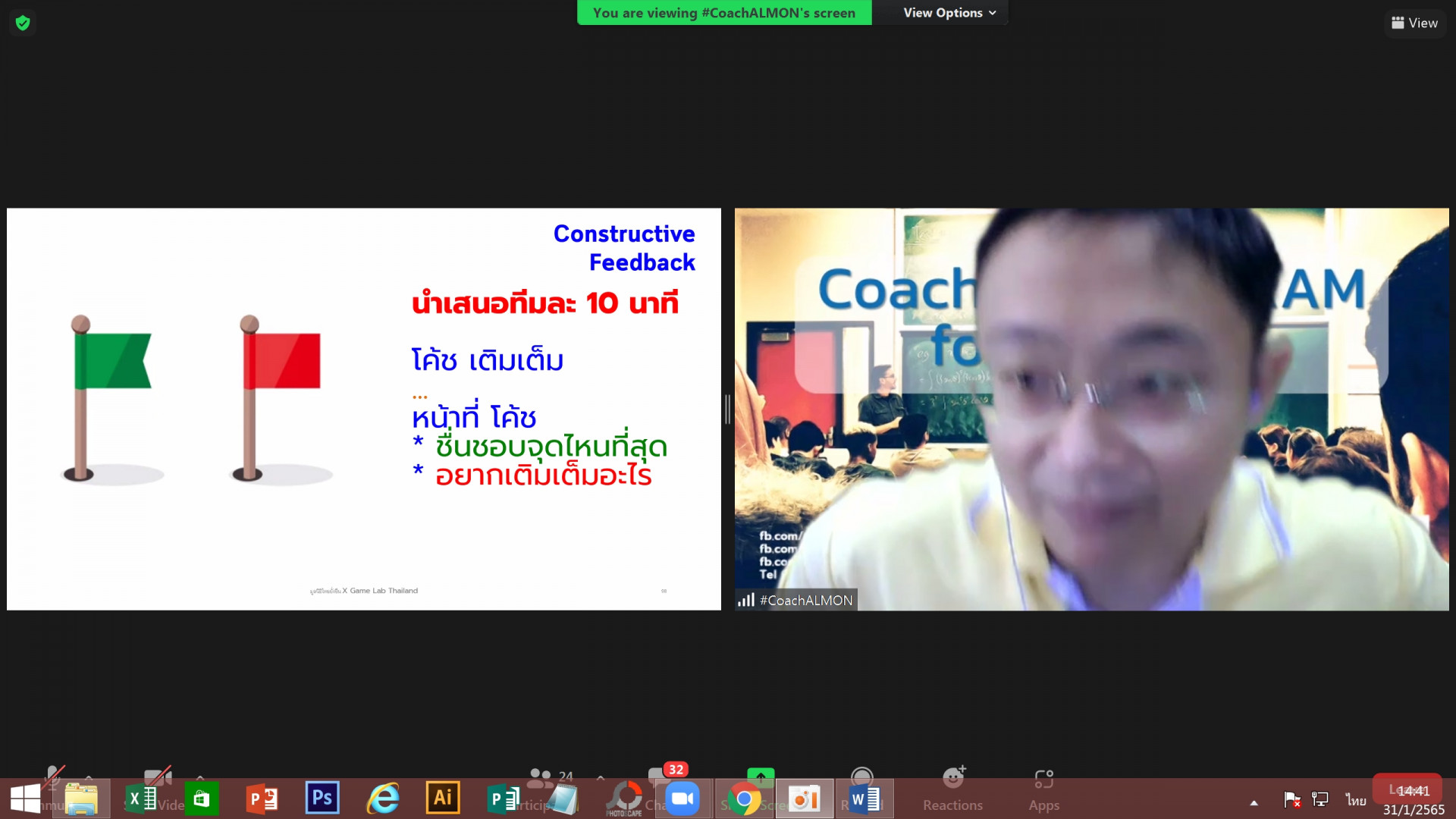Click the "Constructive" heading on the slide
Viewport: 1456px width, 819px height.
(624, 234)
